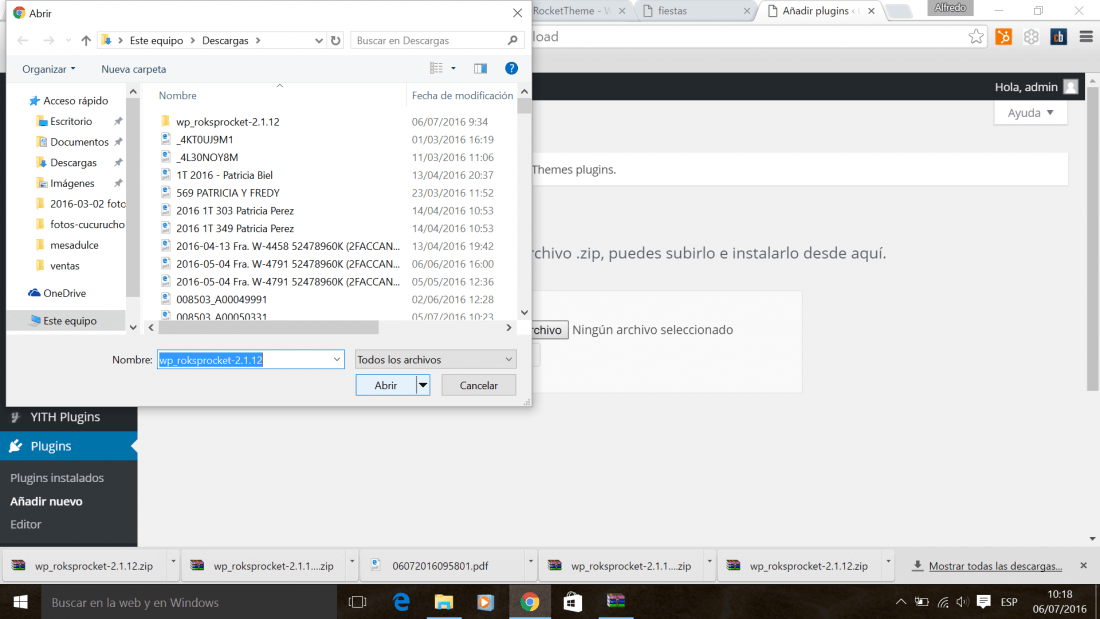Viewport: 1100px width, 619px height.
Task: Open the Ayuda dropdown in WordPress
Action: (1031, 113)
